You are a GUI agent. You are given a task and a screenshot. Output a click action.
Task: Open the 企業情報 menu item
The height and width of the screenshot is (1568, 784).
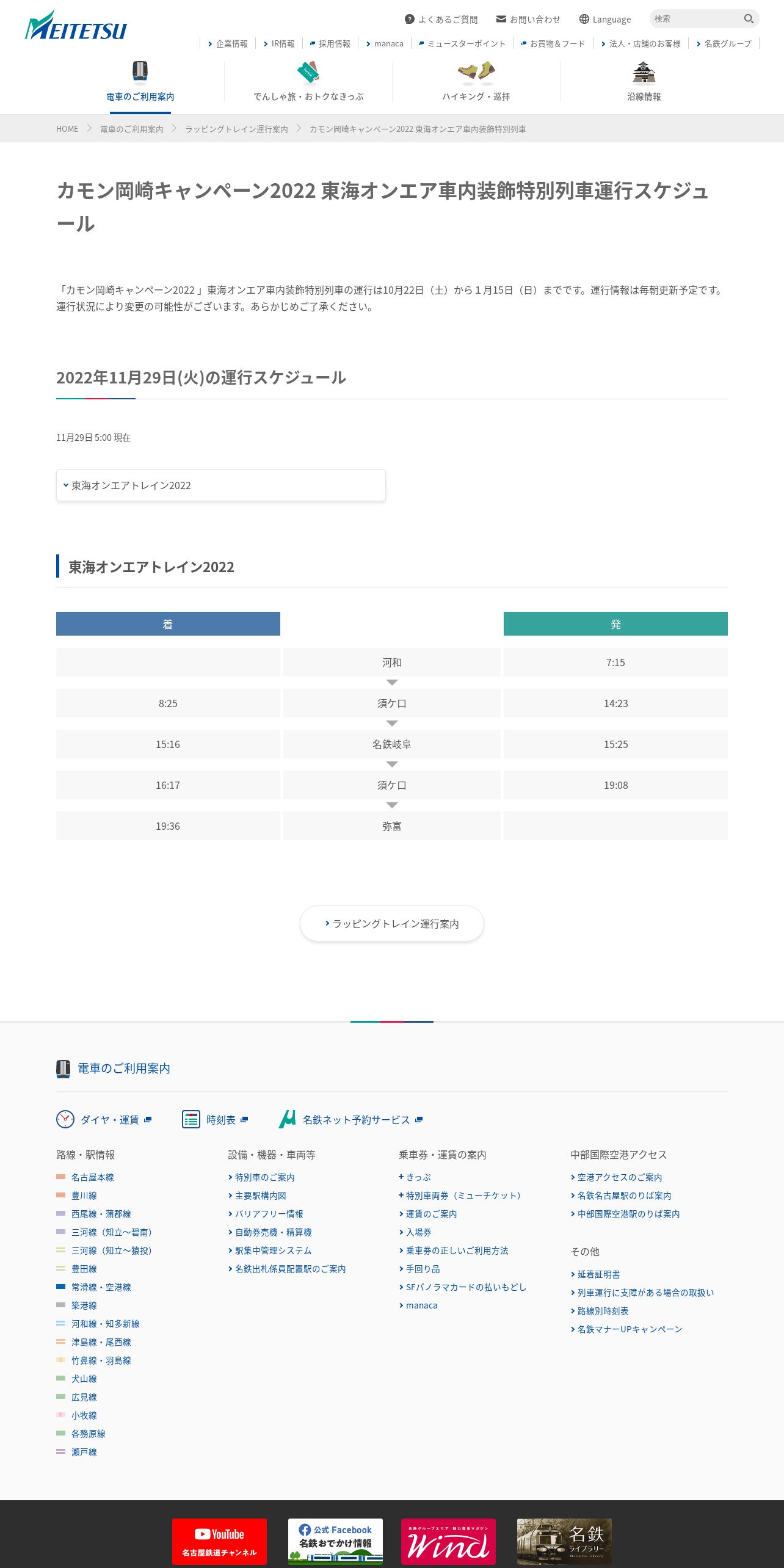point(228,44)
